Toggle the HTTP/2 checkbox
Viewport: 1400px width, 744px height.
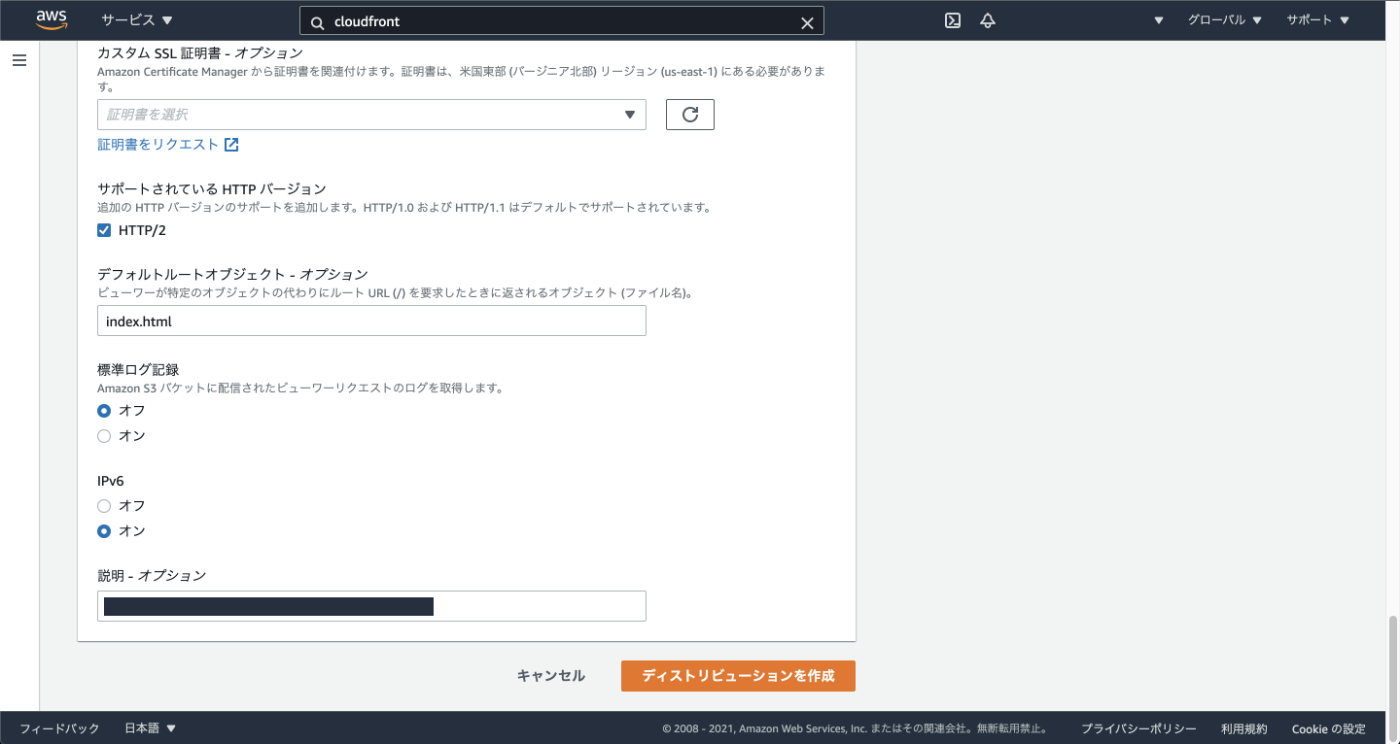click(x=104, y=231)
